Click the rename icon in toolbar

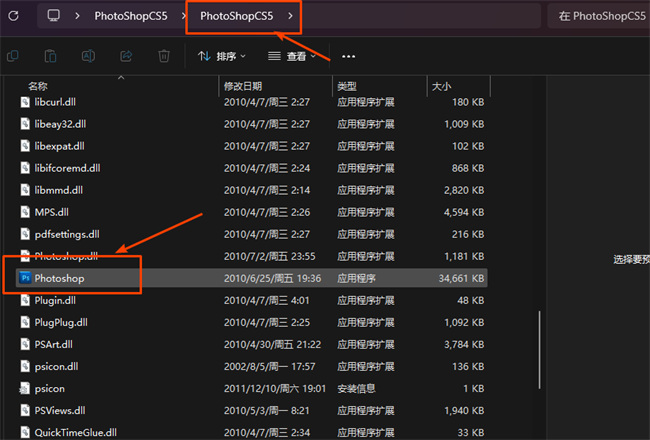(x=88, y=56)
